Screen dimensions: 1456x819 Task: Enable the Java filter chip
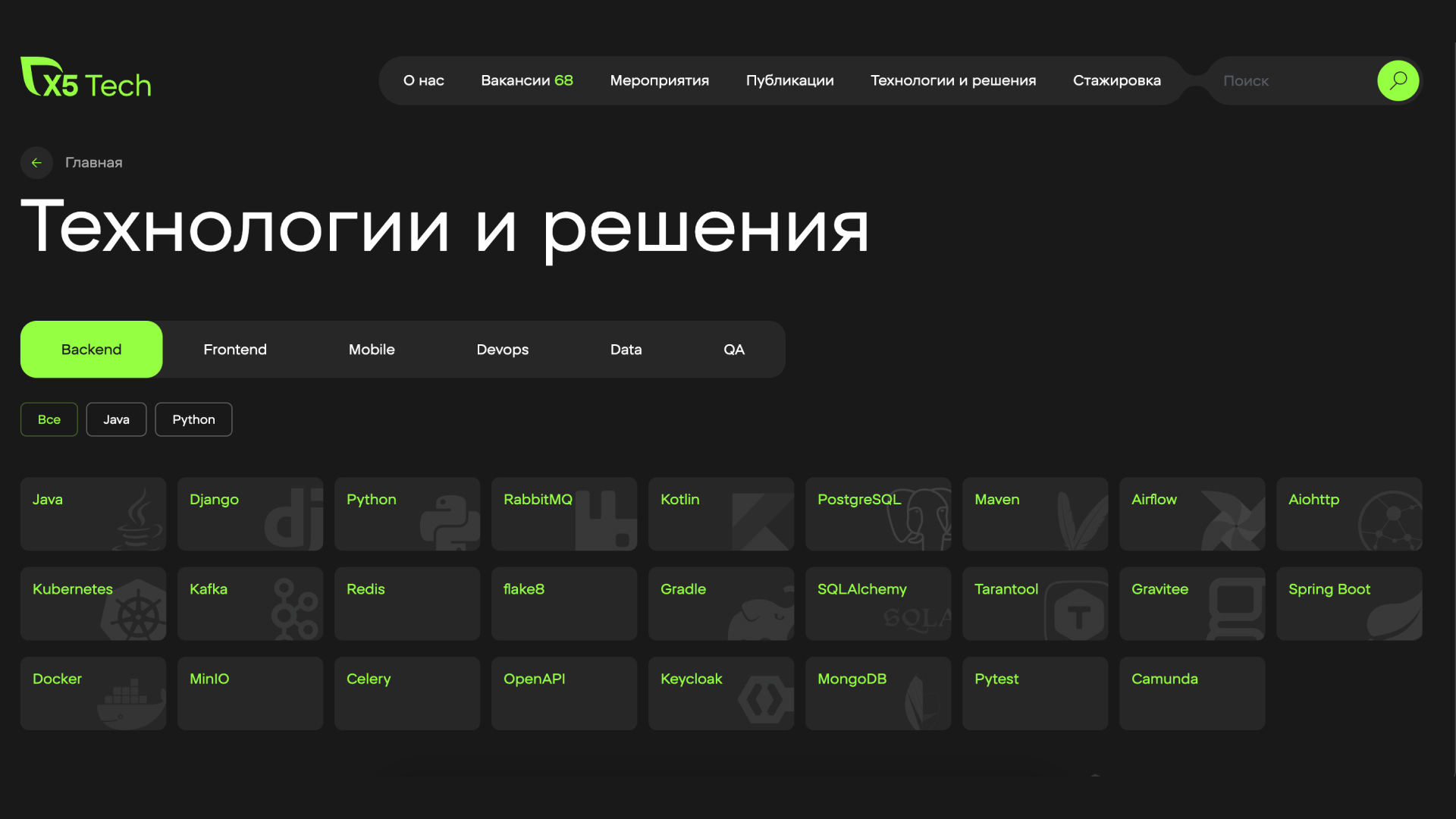pos(116,419)
